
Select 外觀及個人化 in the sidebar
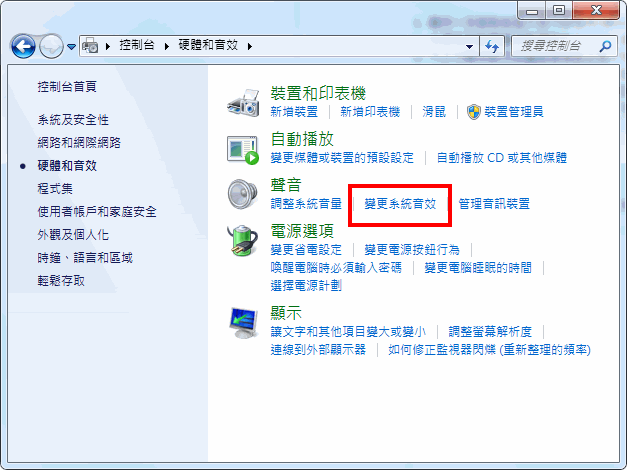click(x=73, y=235)
